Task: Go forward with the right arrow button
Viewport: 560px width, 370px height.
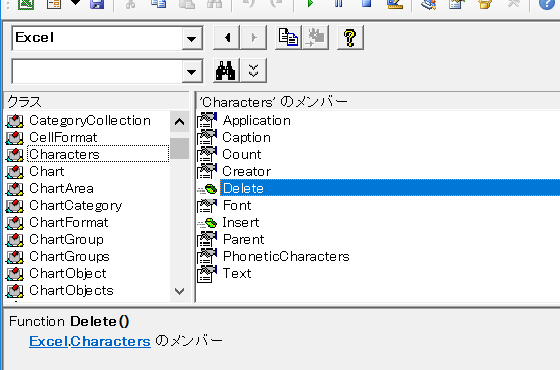Action: pyautogui.click(x=254, y=38)
